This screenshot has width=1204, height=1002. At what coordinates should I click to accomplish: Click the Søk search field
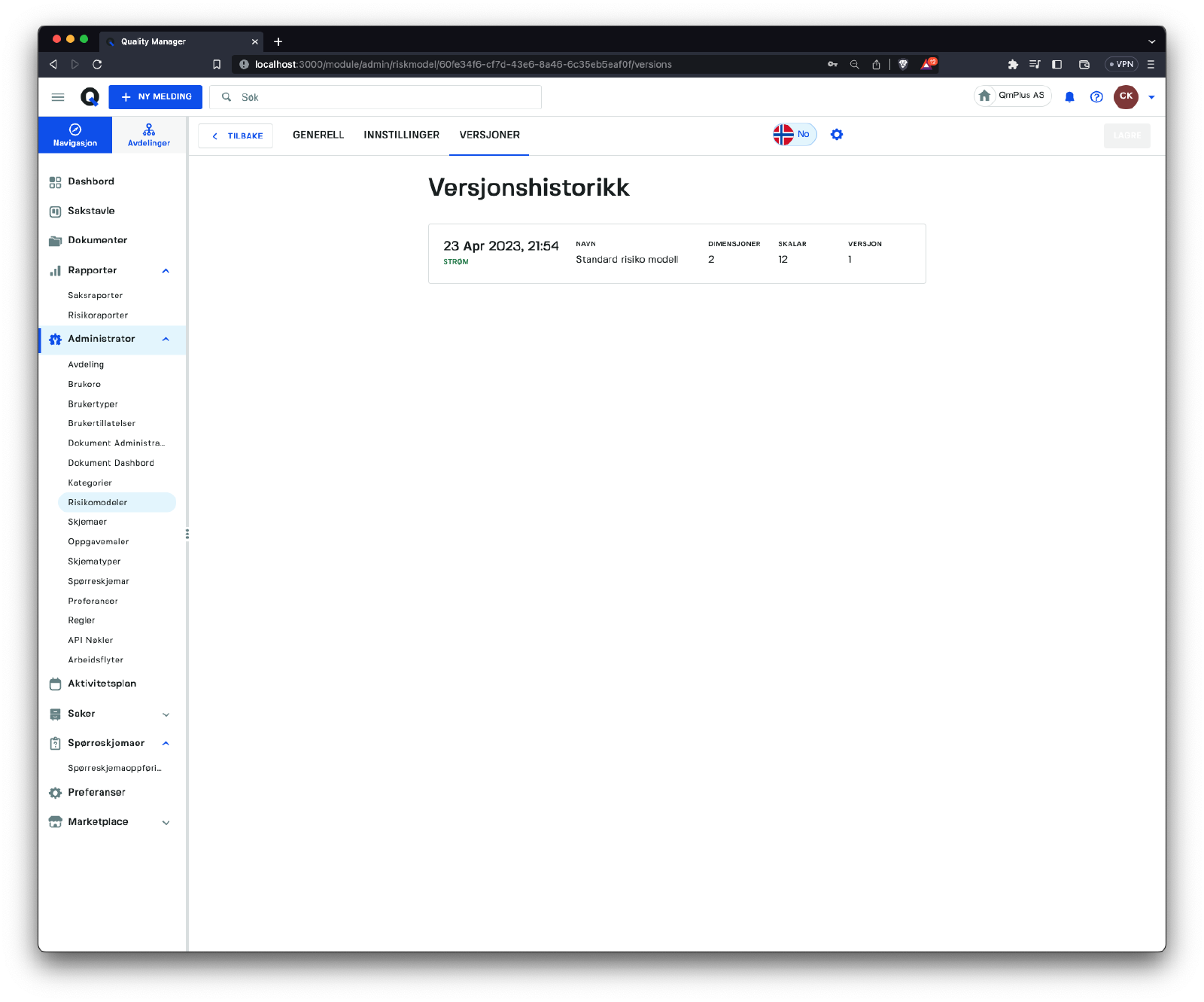tap(384, 97)
